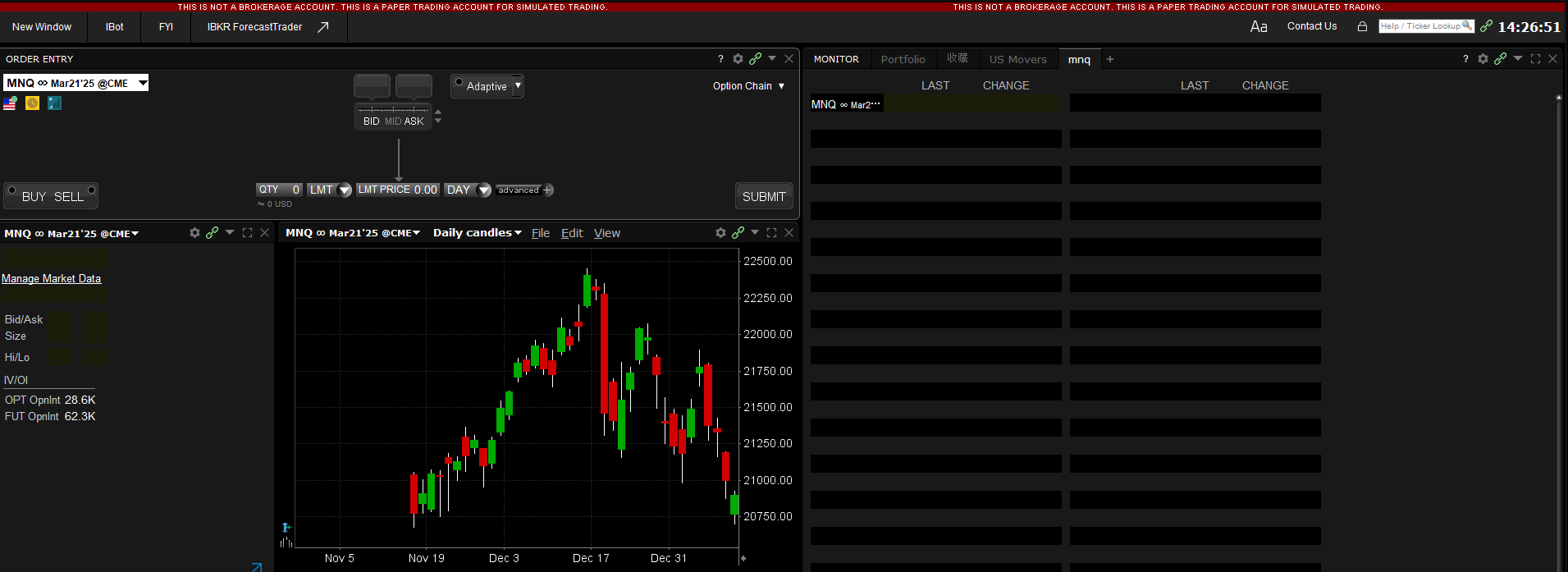This screenshot has height=572, width=1568.
Task: Click the quote panel green link icon
Action: click(x=212, y=233)
